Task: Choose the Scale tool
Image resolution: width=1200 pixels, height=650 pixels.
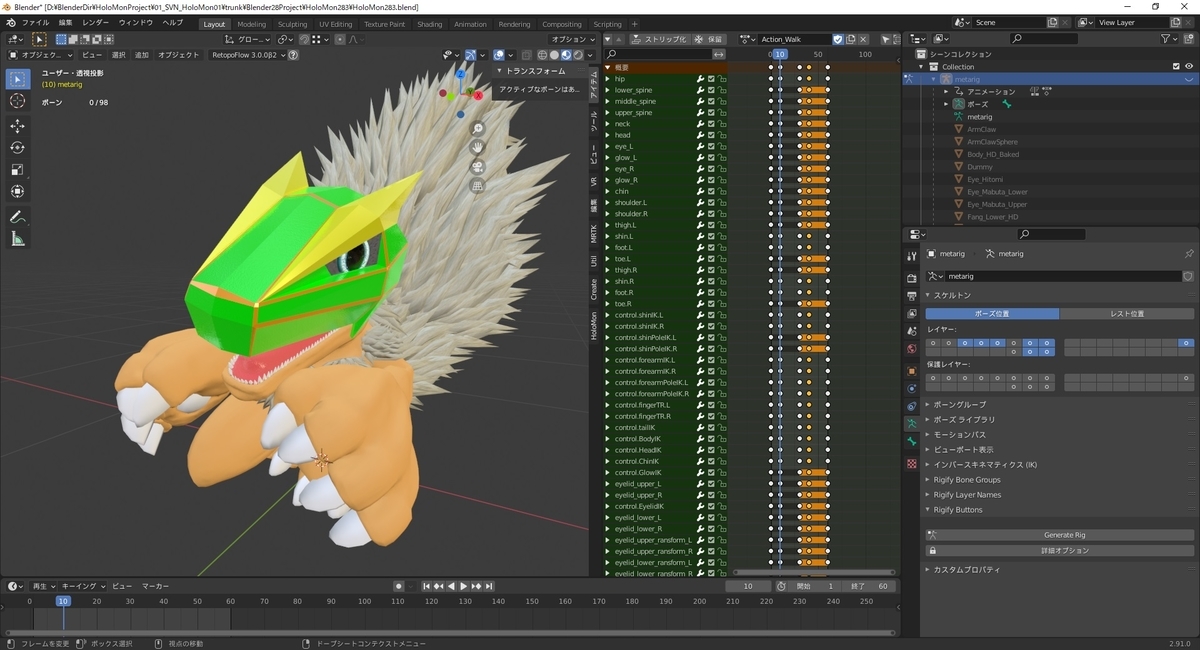Action: click(x=18, y=169)
